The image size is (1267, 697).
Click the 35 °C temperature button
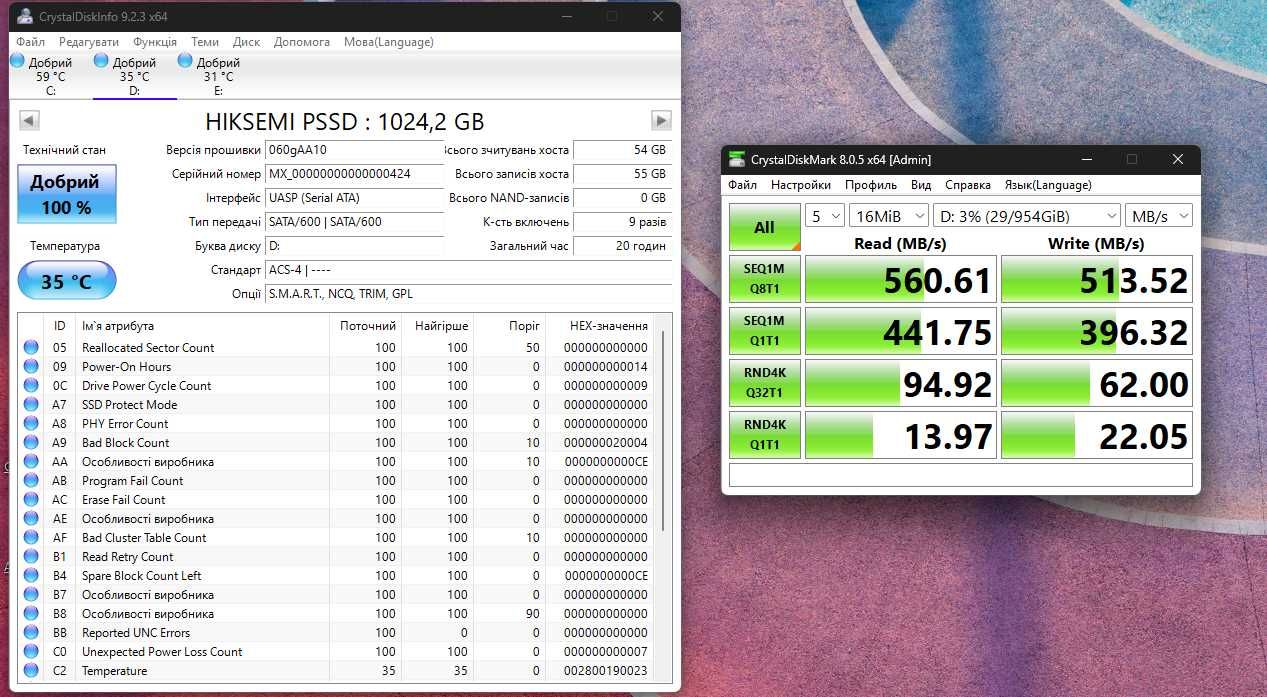tap(67, 282)
